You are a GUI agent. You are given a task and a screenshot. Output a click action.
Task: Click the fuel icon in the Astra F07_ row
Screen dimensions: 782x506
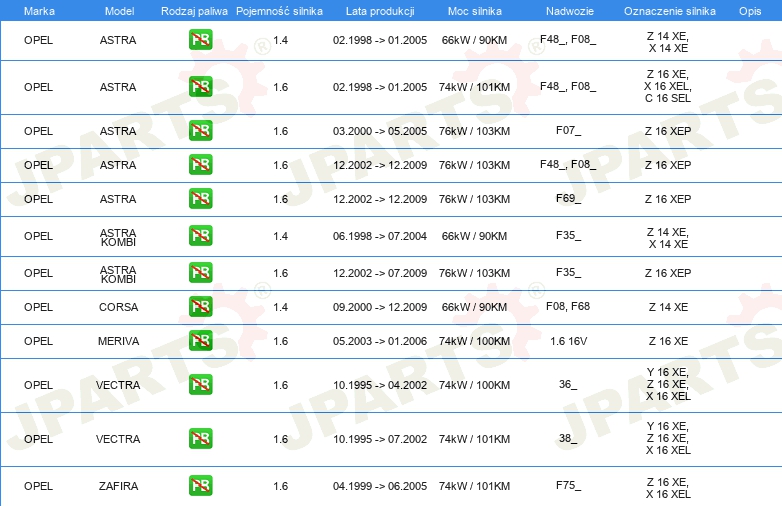[x=200, y=131]
